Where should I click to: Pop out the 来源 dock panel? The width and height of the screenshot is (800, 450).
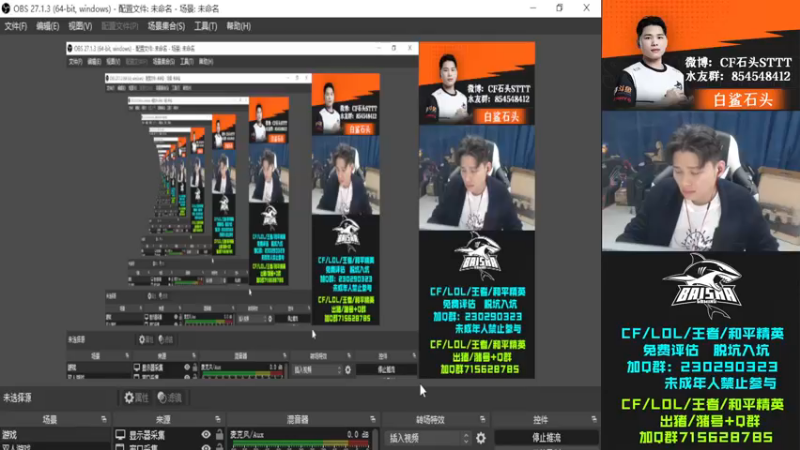tap(218, 419)
